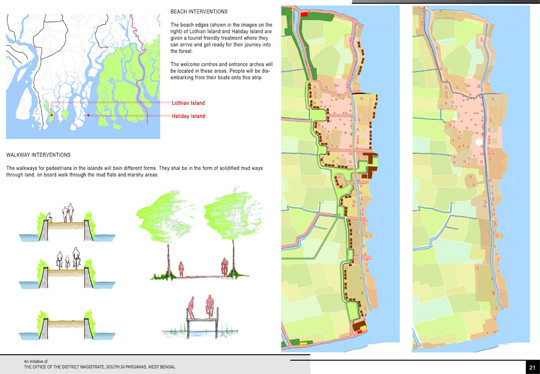
Task: Click the paragraph describing solidified mud walkways
Action: (x=134, y=172)
